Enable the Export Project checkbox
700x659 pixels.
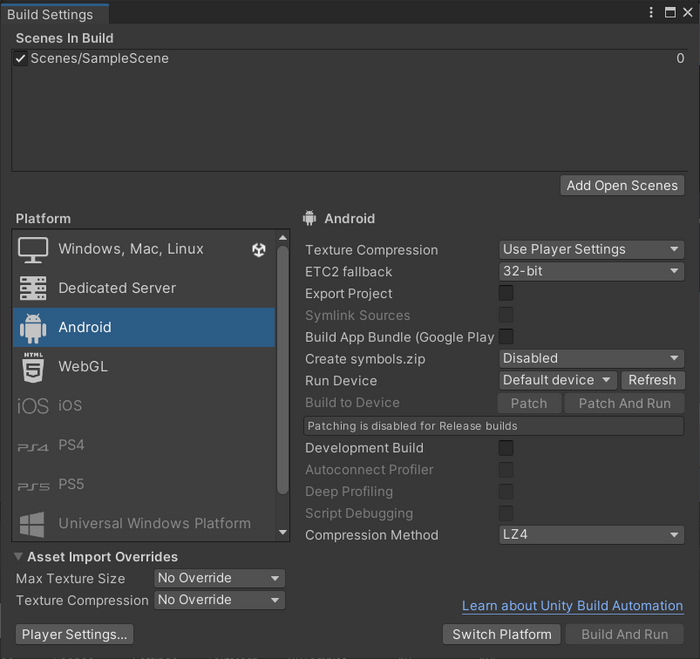[506, 293]
